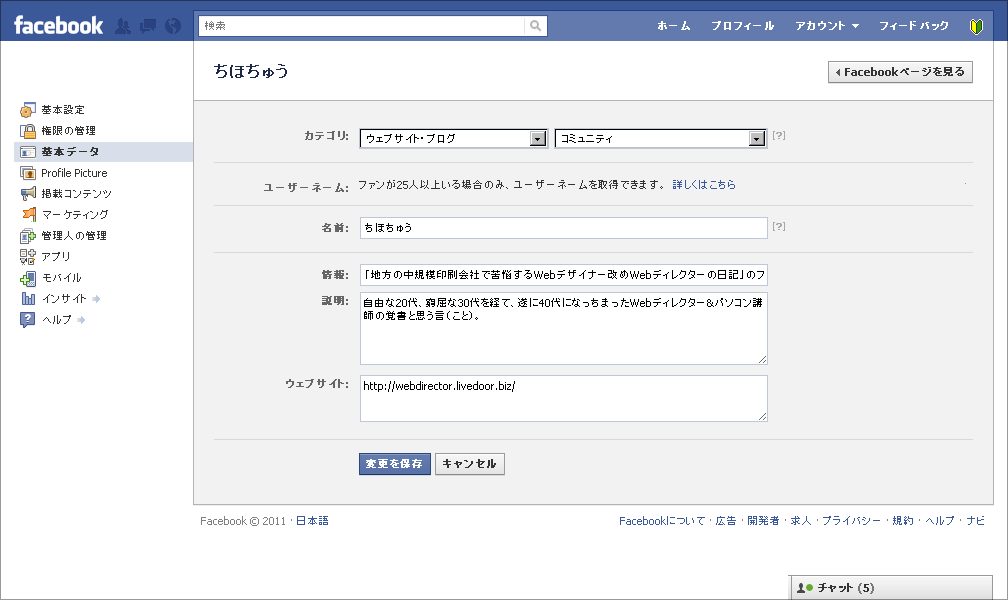Click Facebookページを見る button
This screenshot has width=1008, height=600.
[900, 72]
